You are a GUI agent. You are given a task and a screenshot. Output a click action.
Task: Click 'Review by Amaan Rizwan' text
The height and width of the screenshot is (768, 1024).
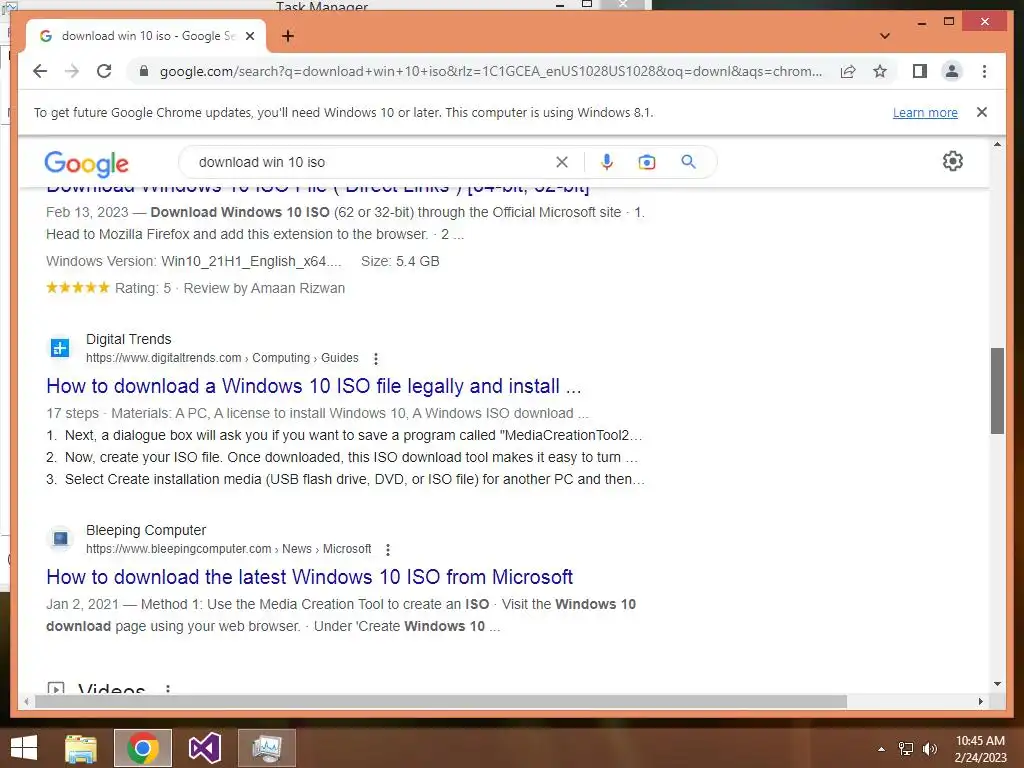(x=264, y=288)
